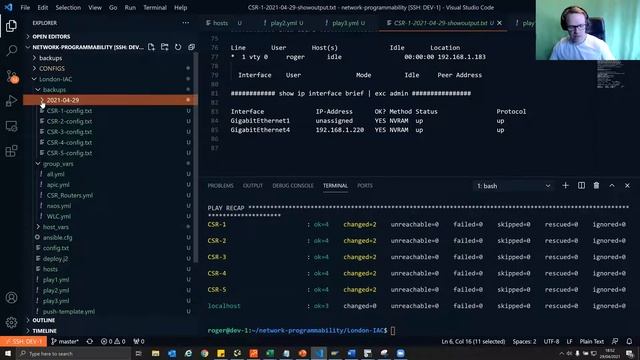The width and height of the screenshot is (640, 360).
Task: Maximize the panel with up chevron
Action: (x=612, y=186)
